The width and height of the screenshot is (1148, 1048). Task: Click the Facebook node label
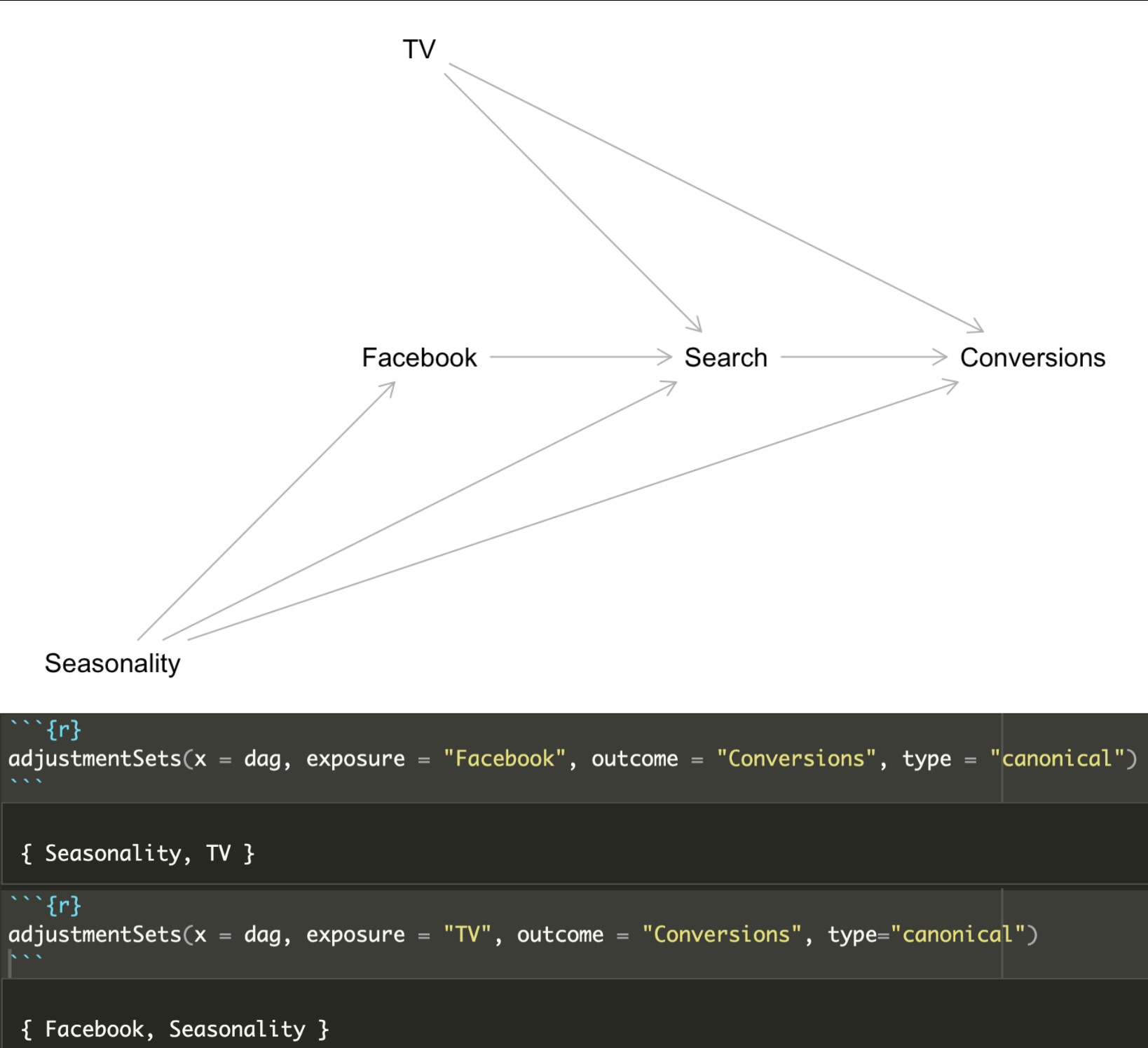[x=419, y=357]
